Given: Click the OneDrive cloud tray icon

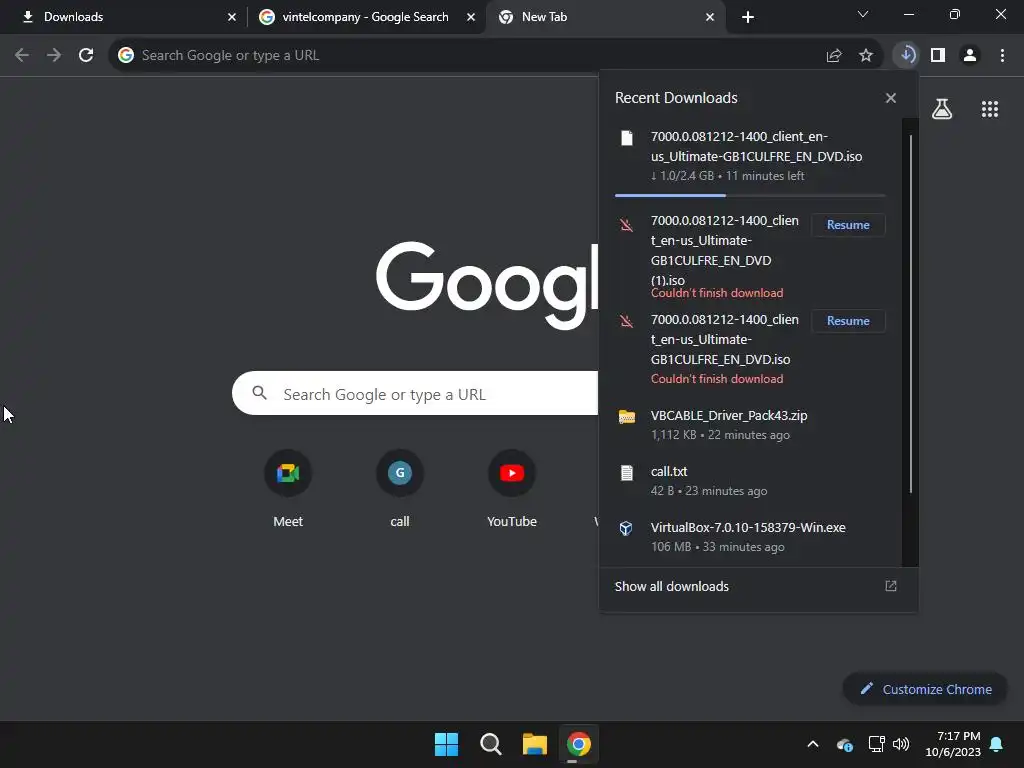Looking at the screenshot, I should click(x=844, y=744).
